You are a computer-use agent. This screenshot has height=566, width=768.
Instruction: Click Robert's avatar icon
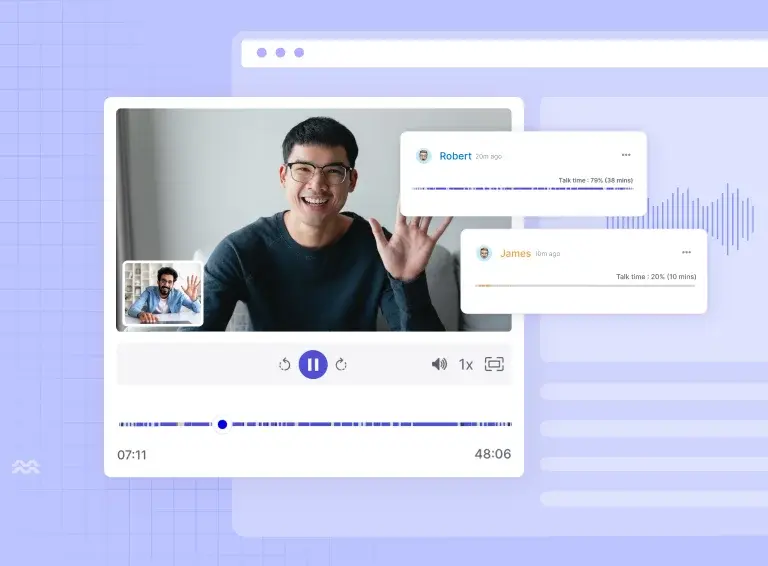[424, 156]
